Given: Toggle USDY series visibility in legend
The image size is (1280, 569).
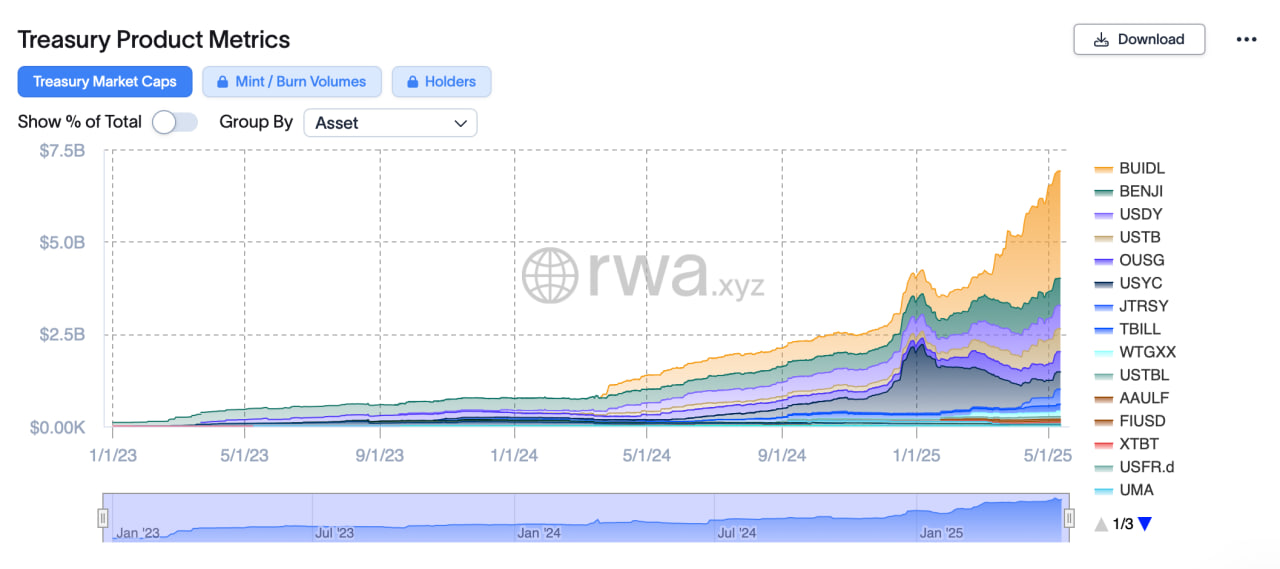Looking at the screenshot, I should click(1141, 214).
